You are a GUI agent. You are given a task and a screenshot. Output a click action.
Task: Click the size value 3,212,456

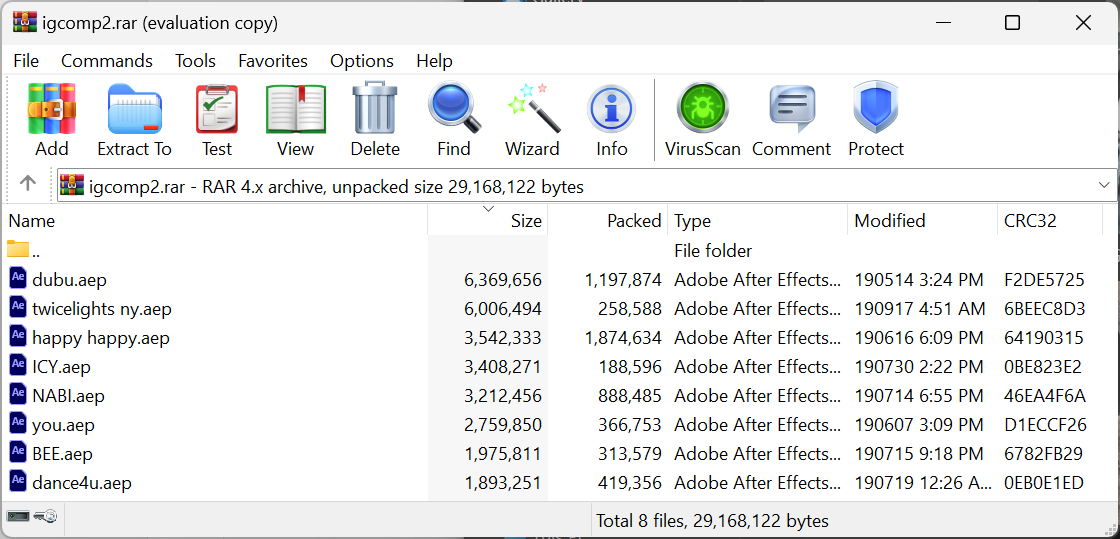pyautogui.click(x=503, y=396)
